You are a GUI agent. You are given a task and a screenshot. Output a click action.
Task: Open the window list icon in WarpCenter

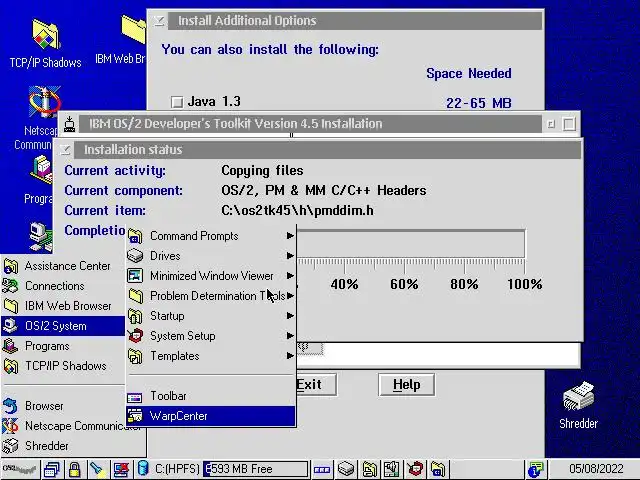click(52, 469)
